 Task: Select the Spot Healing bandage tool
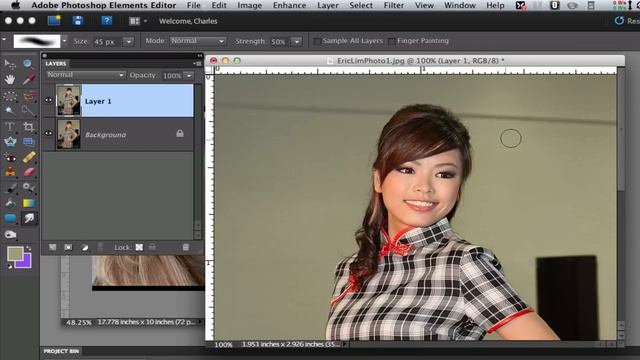pos(28,157)
